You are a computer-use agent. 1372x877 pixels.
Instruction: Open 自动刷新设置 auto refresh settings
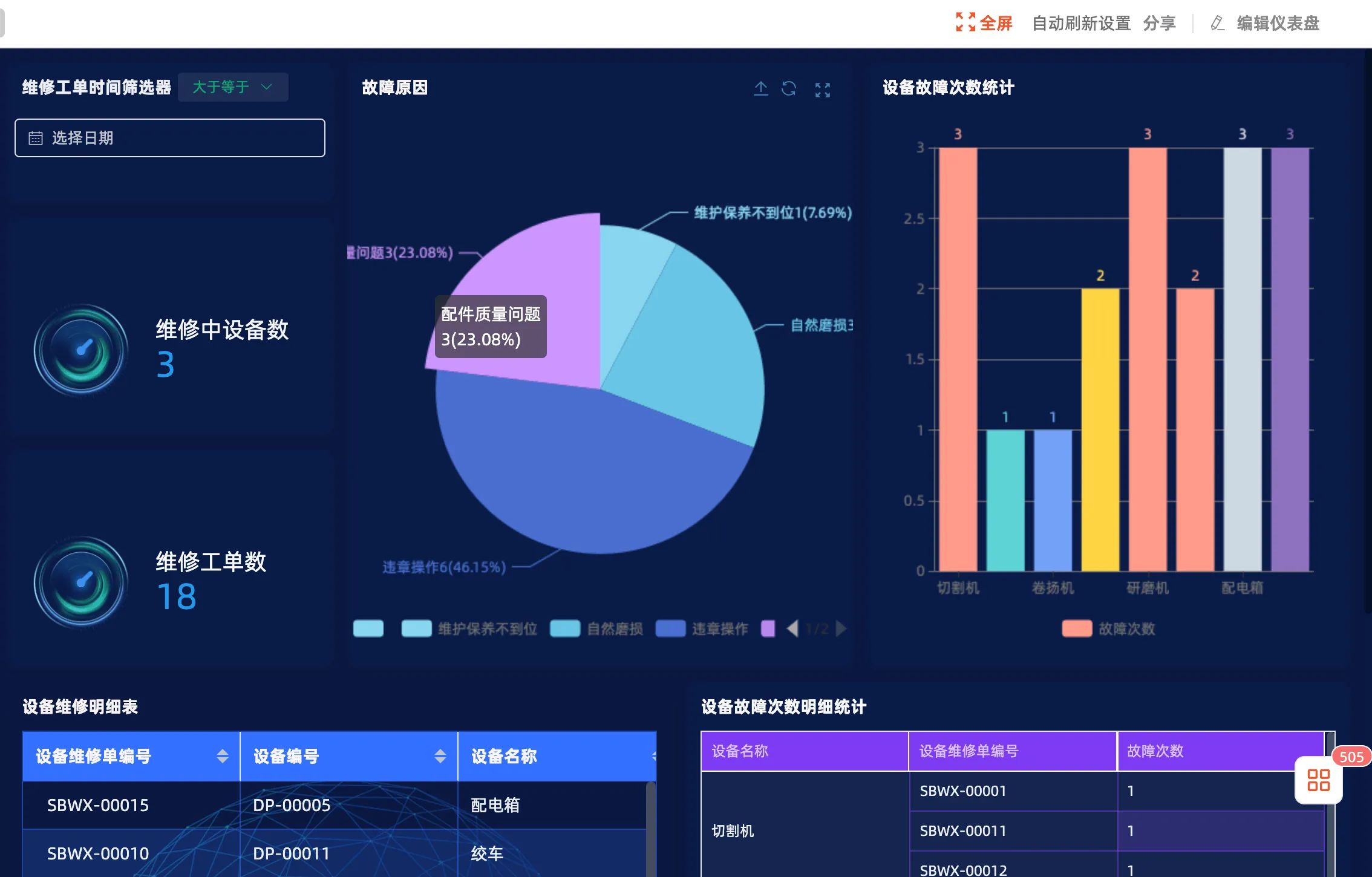click(1081, 23)
